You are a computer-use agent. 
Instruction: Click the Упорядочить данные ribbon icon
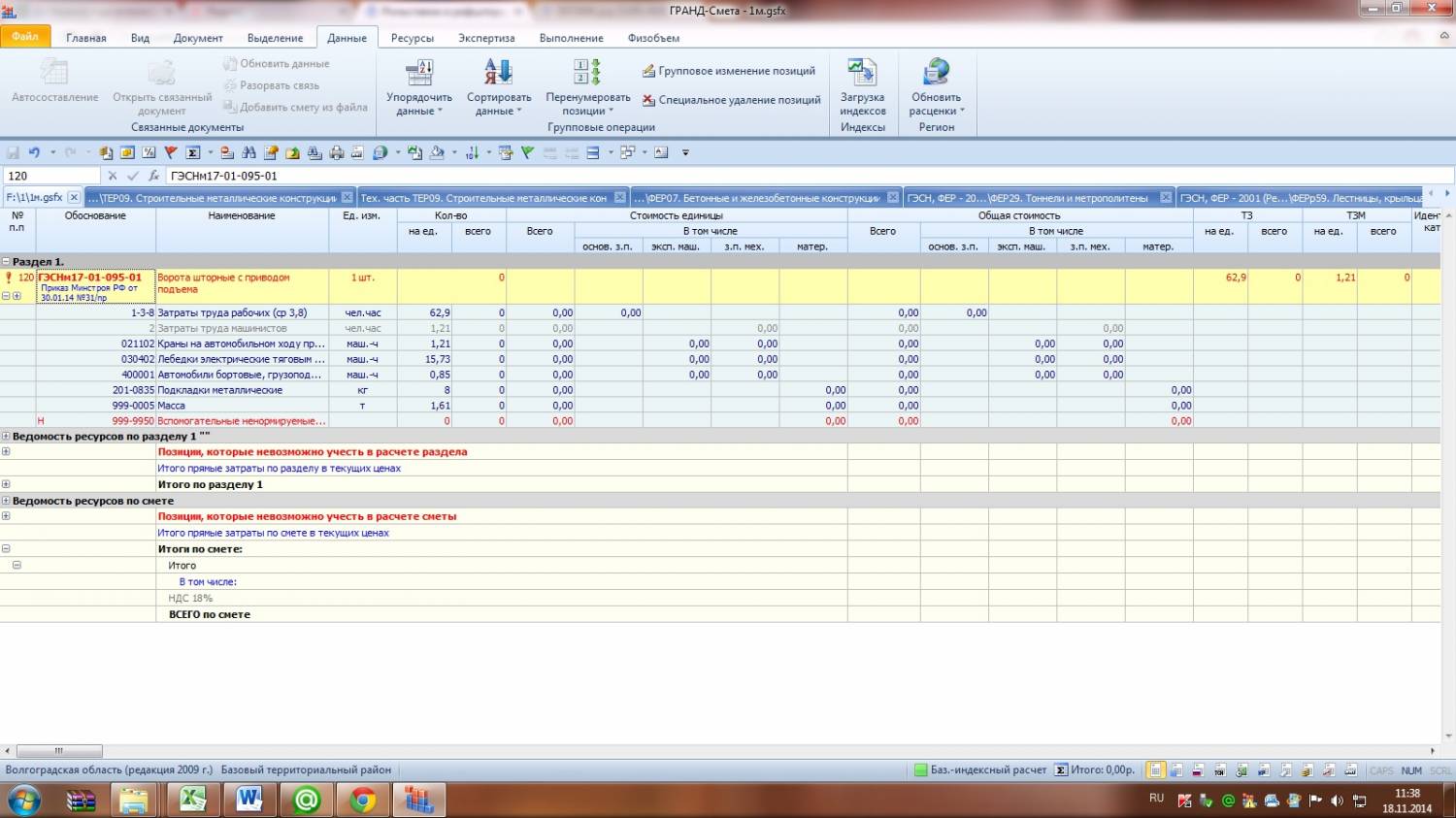[x=419, y=87]
